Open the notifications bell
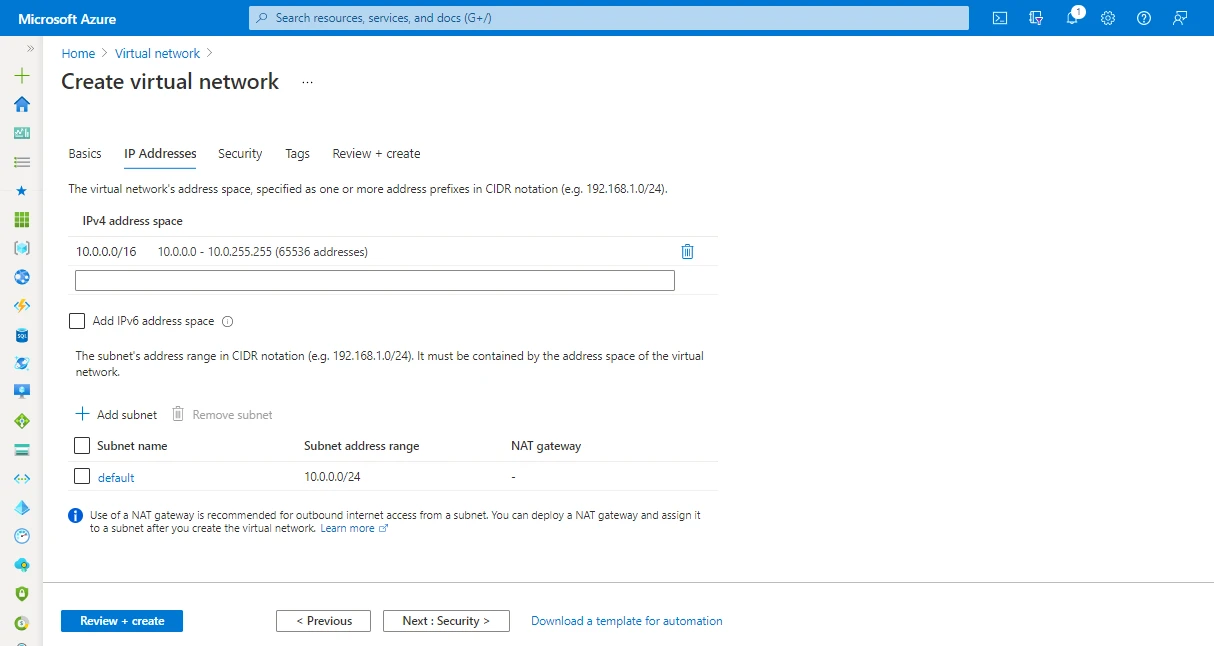 click(x=1072, y=18)
